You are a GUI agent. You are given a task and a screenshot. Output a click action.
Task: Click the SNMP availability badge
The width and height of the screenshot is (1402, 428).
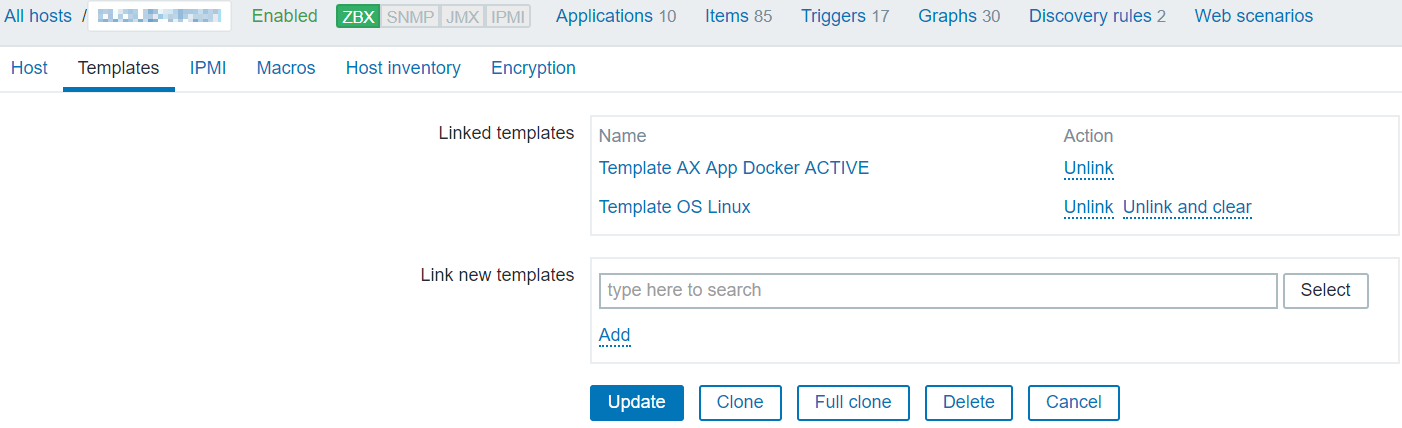pyautogui.click(x=410, y=16)
